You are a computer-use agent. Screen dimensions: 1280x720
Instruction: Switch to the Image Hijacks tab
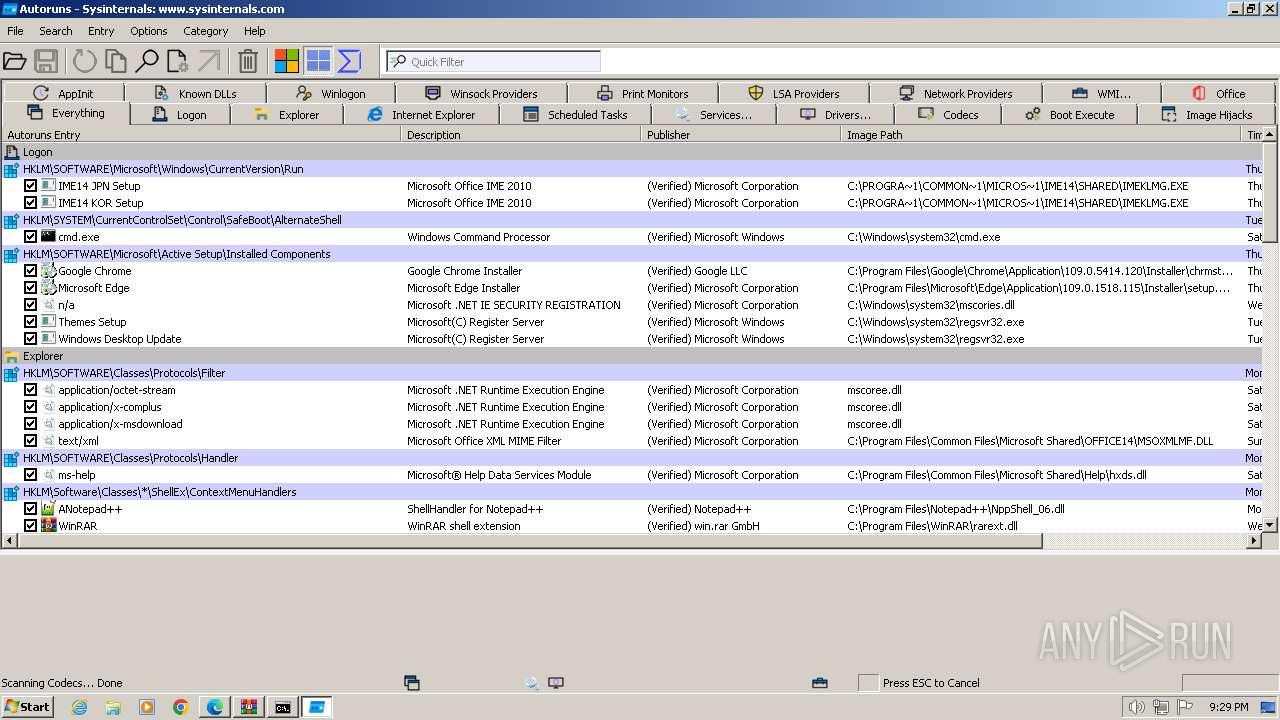[1206, 114]
